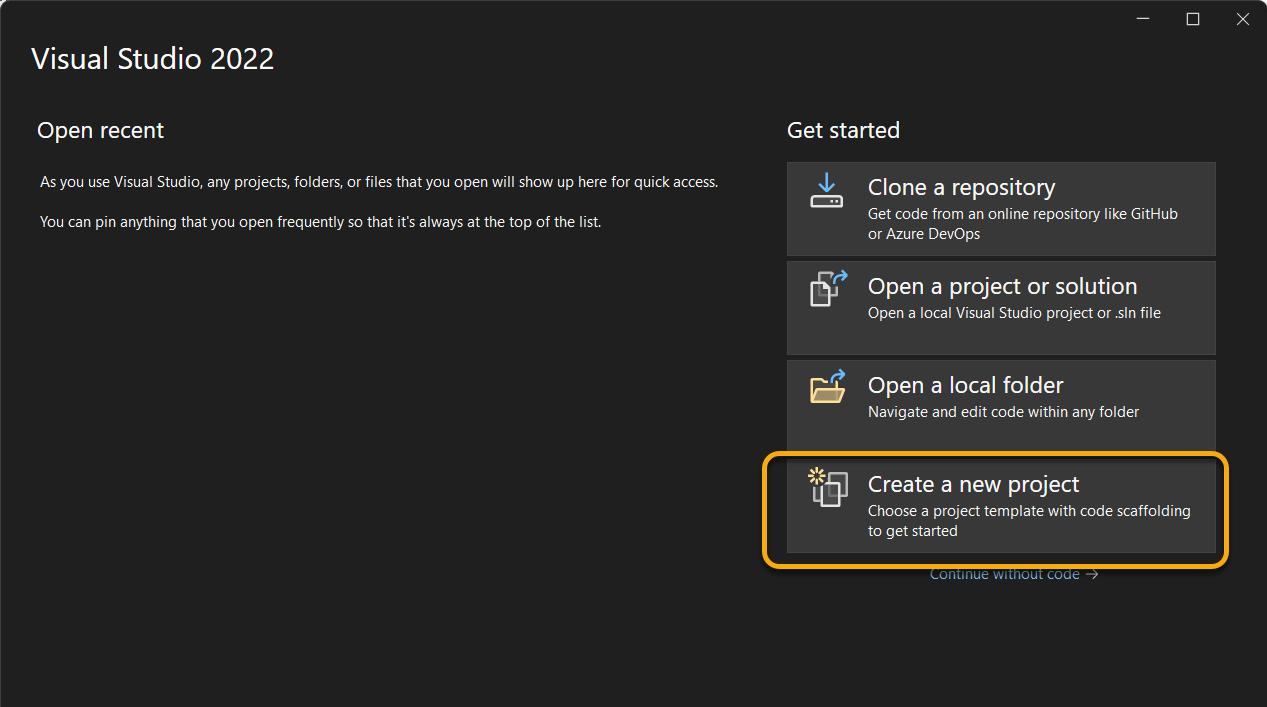Click description 'Choose a project template with code scaffolding'

click(1029, 521)
